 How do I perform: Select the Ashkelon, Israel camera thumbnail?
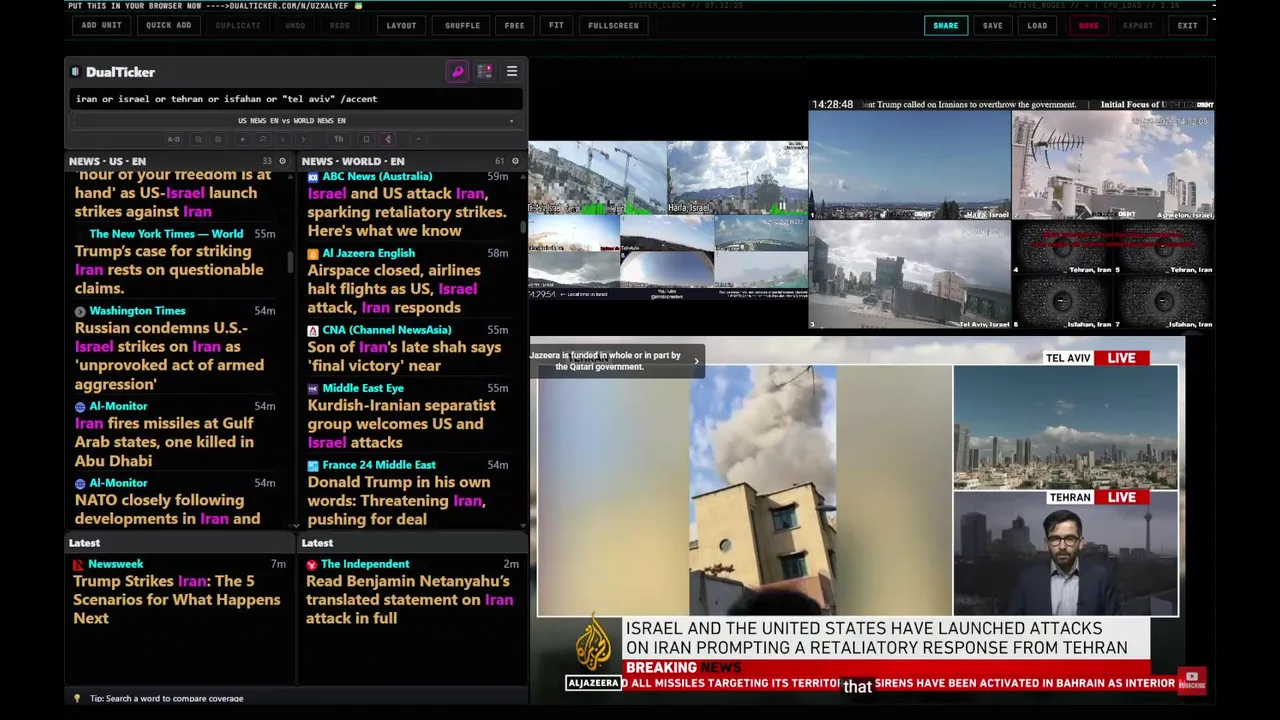[x=1113, y=166]
